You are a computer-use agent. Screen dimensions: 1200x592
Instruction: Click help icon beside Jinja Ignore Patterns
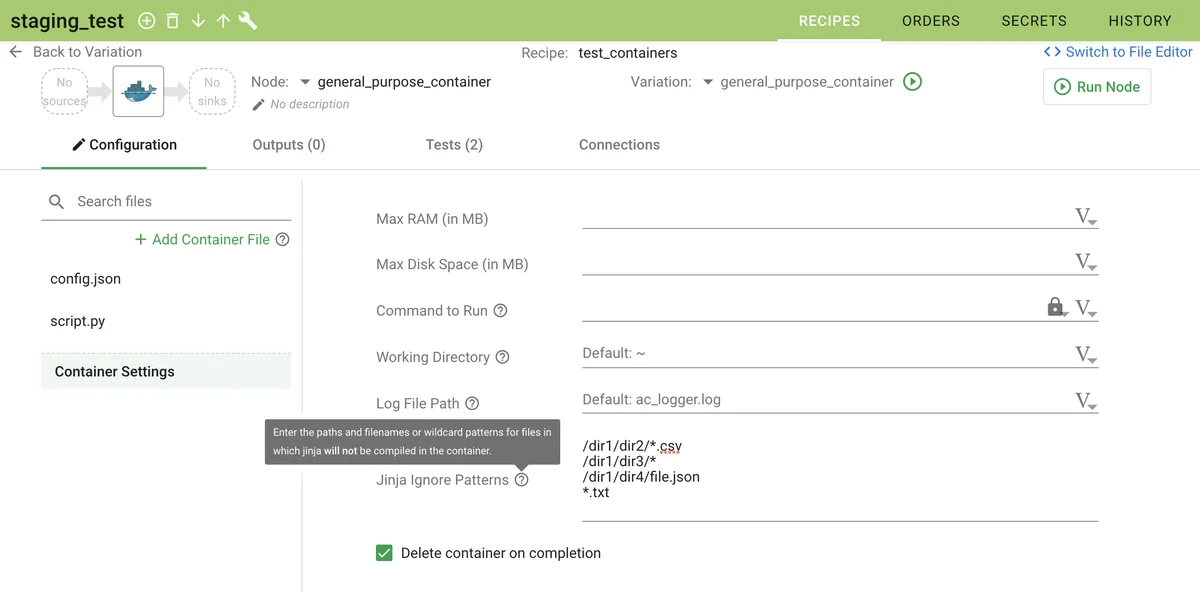pyautogui.click(x=521, y=480)
